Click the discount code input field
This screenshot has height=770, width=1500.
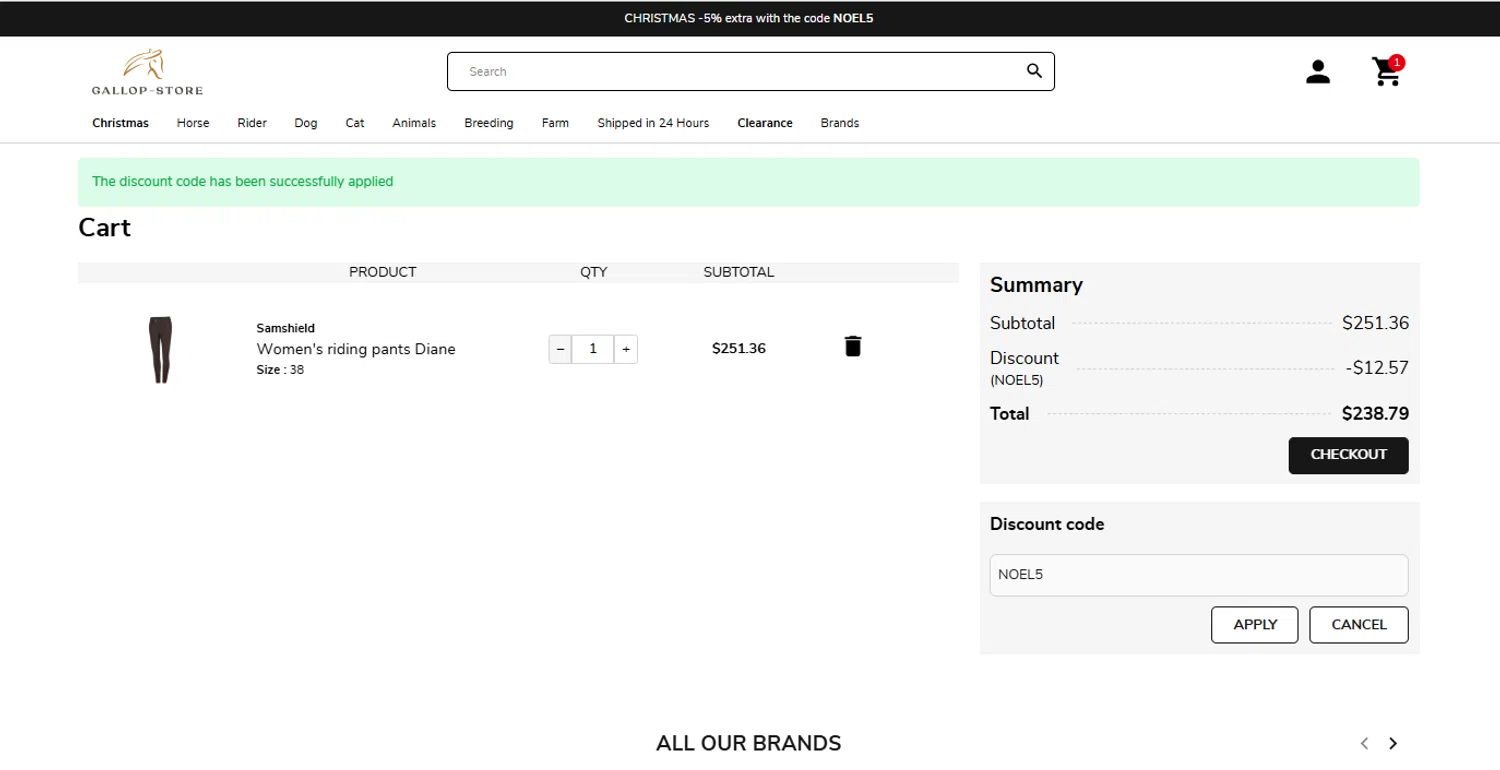click(x=1199, y=575)
